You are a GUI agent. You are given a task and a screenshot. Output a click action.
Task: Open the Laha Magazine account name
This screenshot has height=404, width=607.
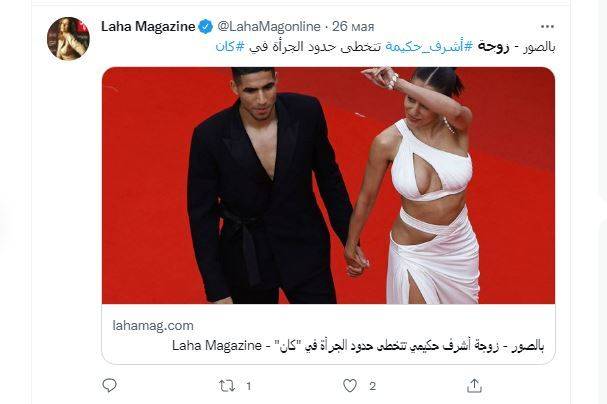click(x=148, y=27)
